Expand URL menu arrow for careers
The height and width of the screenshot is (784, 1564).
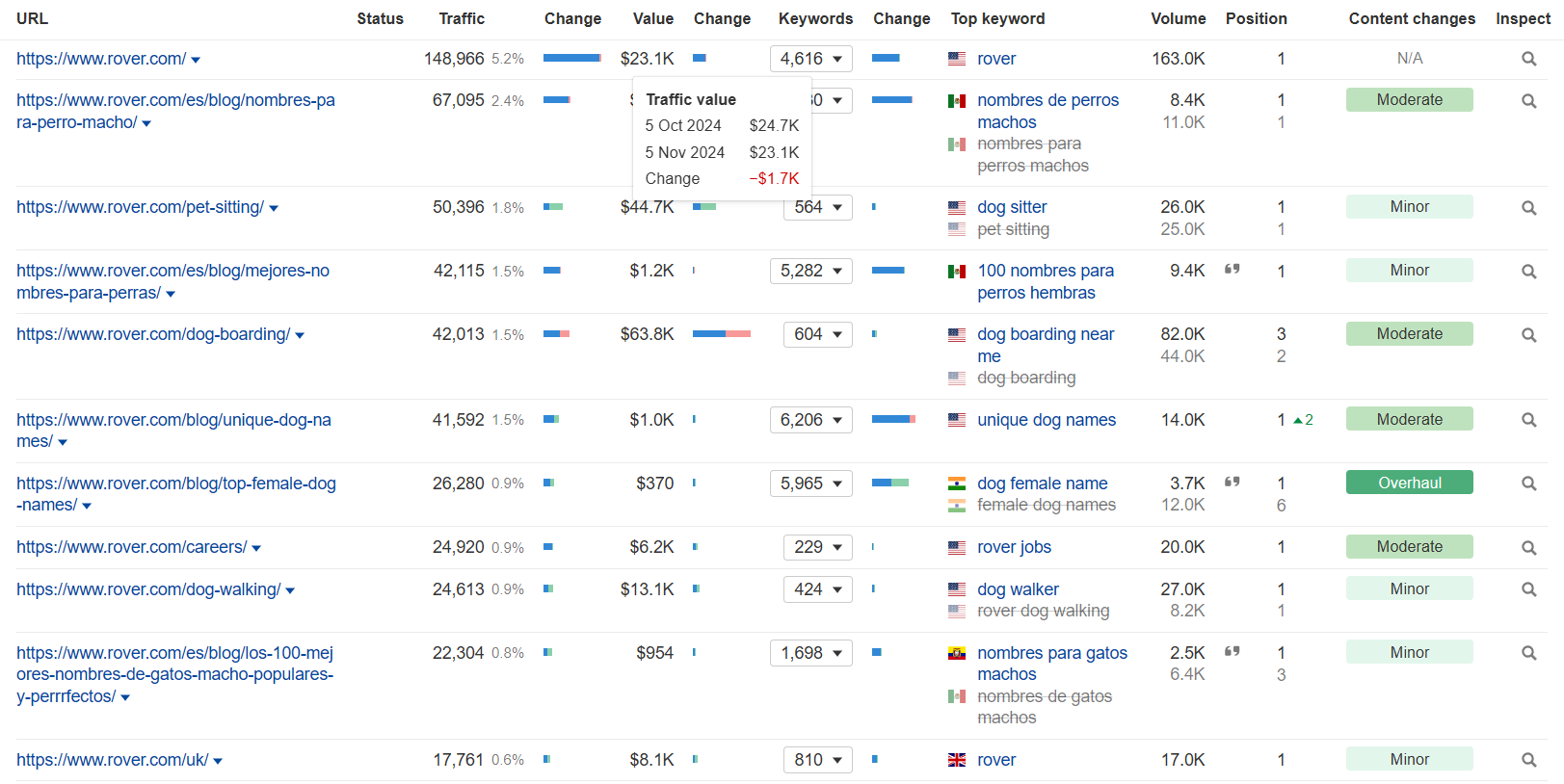pyautogui.click(x=256, y=549)
